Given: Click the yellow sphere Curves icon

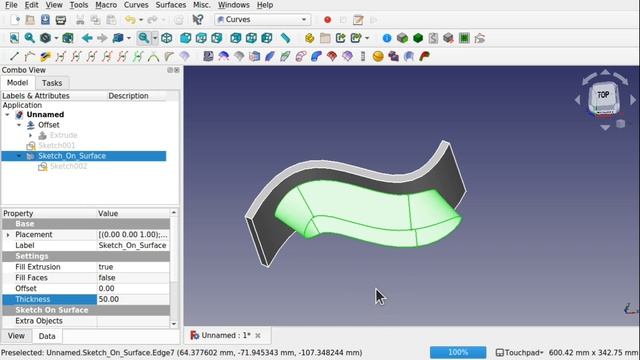Looking at the screenshot, I should pos(378,56).
